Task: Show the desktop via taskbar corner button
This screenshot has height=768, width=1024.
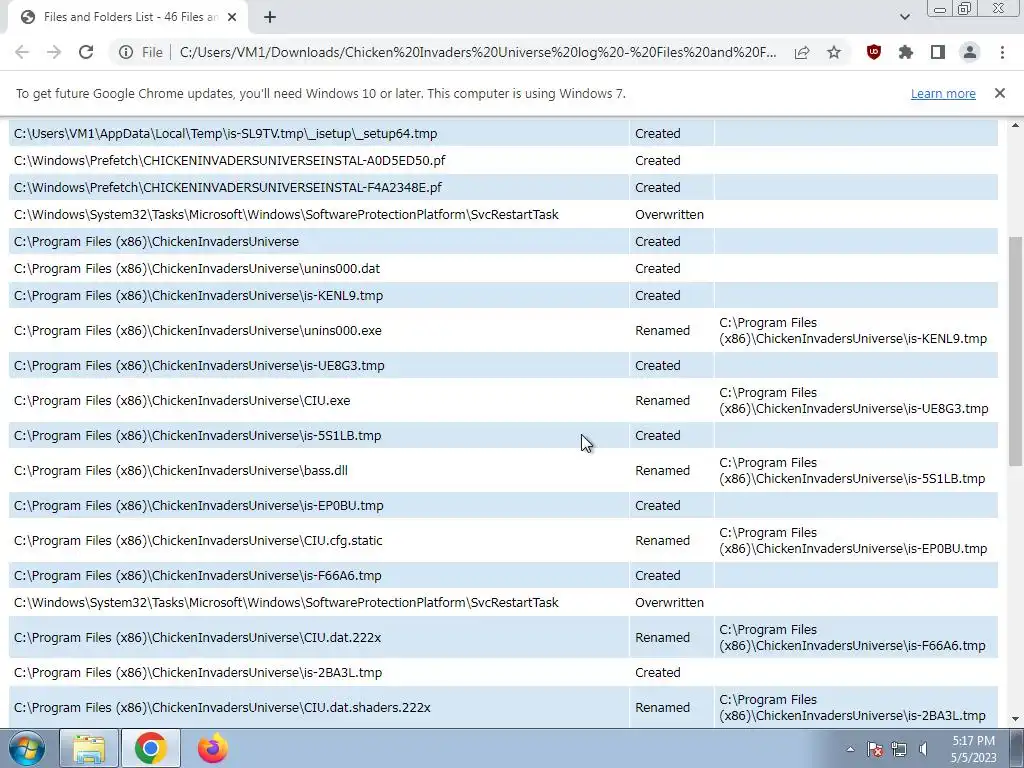Action: point(1017,749)
